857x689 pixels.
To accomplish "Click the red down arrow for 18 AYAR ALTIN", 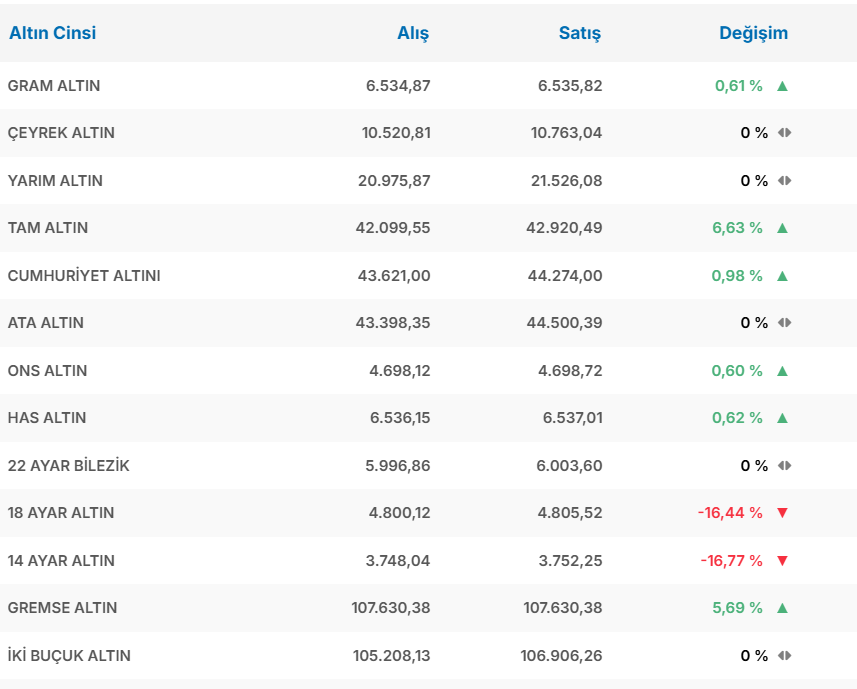I will pos(782,513).
